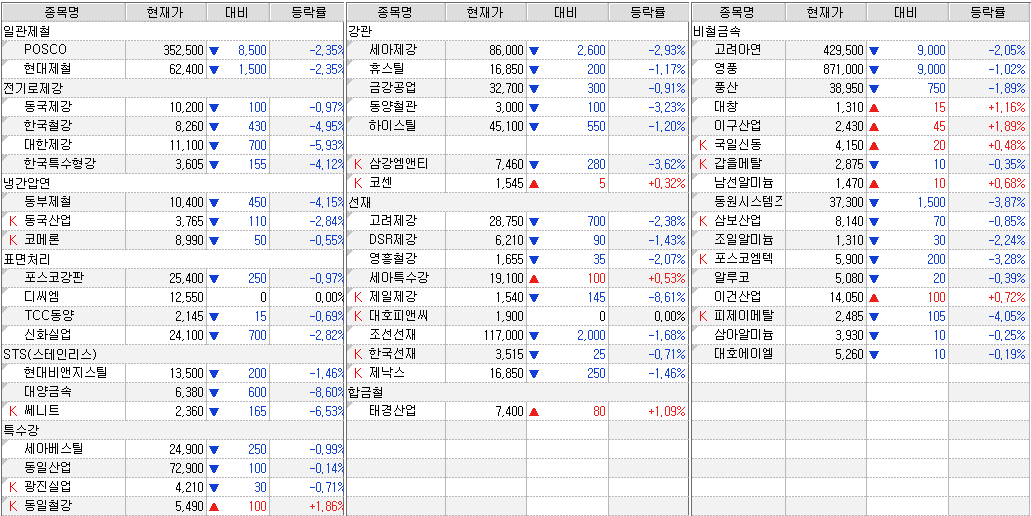Click the K marker beside 삼보산업
This screenshot has height=516, width=1031.
pyautogui.click(x=703, y=222)
